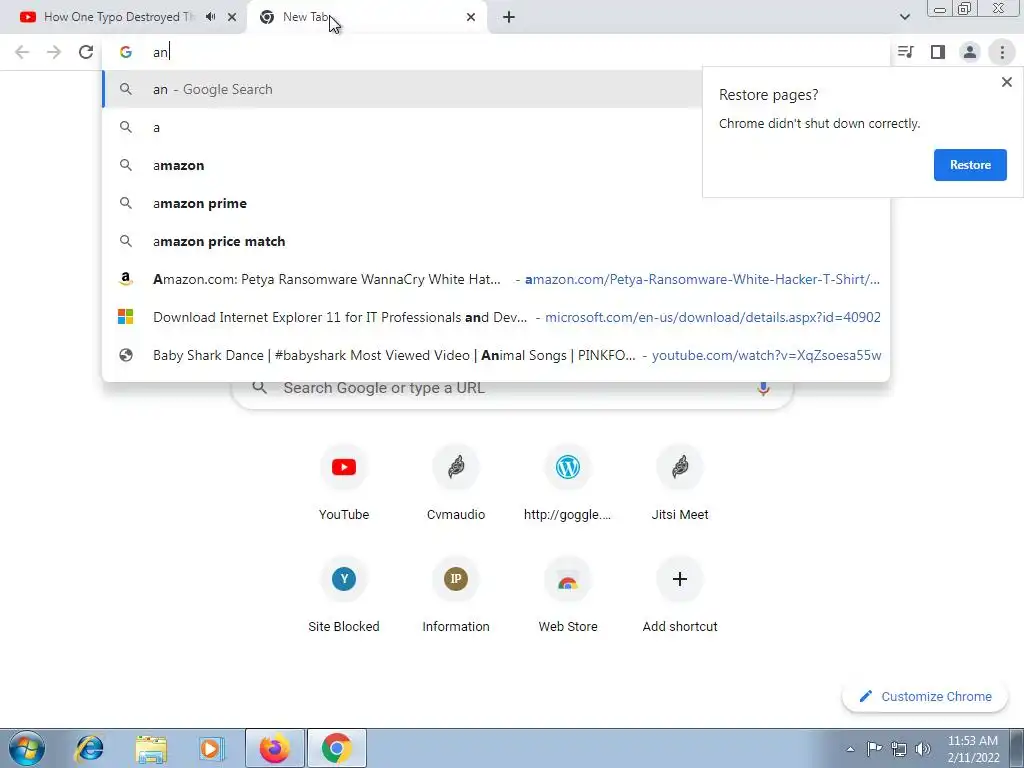Open the side panel icon
Screen dimensions: 1024x768
938,52
